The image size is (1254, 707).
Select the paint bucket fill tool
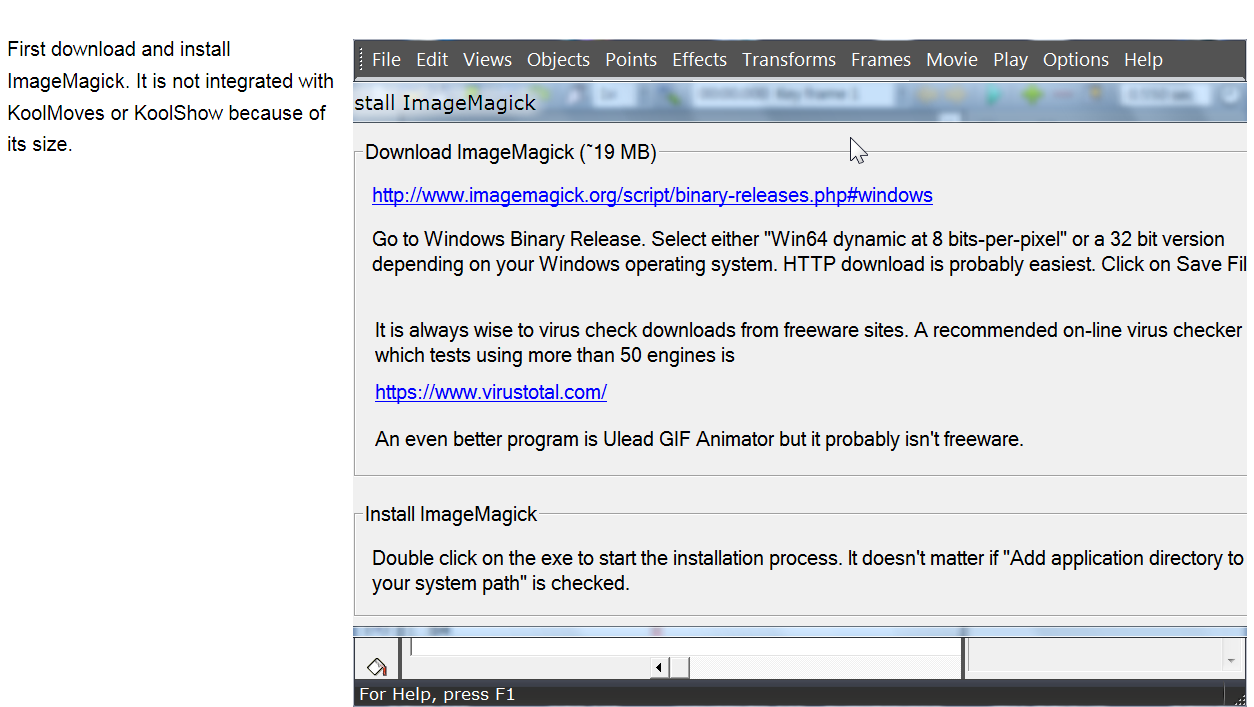[376, 665]
